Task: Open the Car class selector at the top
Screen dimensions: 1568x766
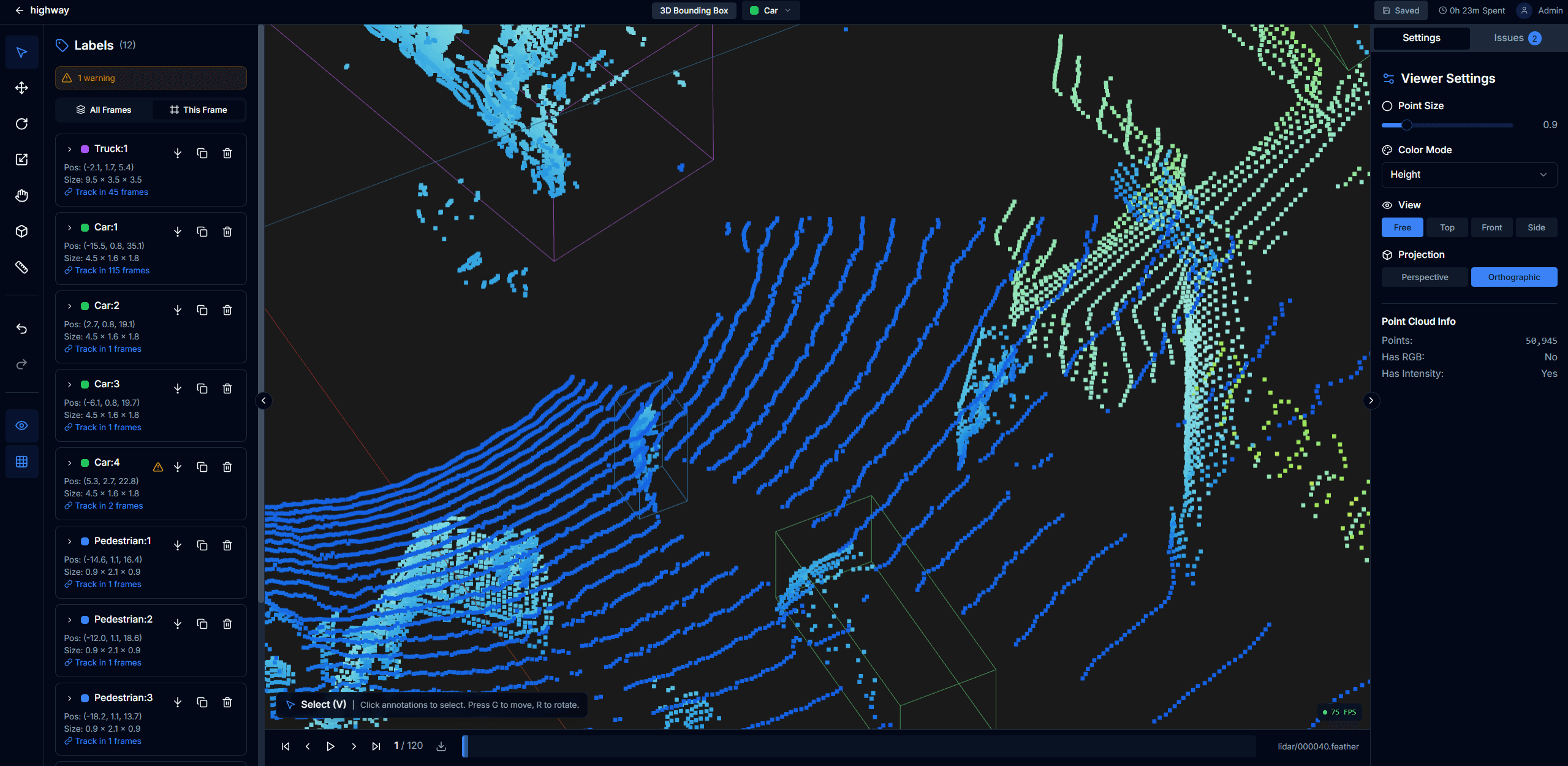Action: pyautogui.click(x=770, y=10)
